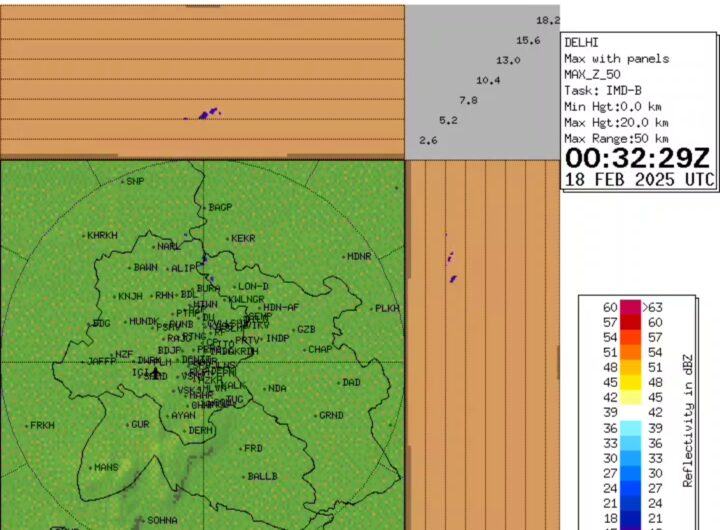Click the 18 FEB 2025 UTC date
Image resolution: width=720 pixels, height=530 pixels.
[x=640, y=180]
